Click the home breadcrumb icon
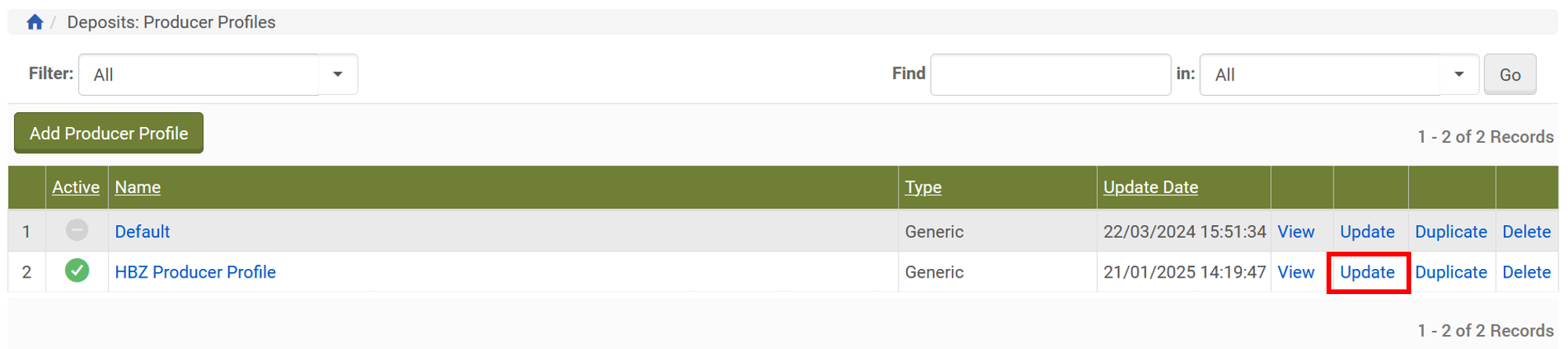This screenshot has height=349, width=1568. 34,22
